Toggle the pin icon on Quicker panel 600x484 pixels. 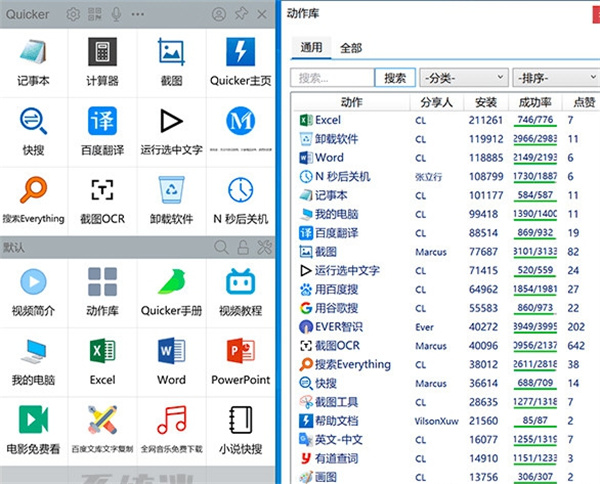(x=241, y=14)
